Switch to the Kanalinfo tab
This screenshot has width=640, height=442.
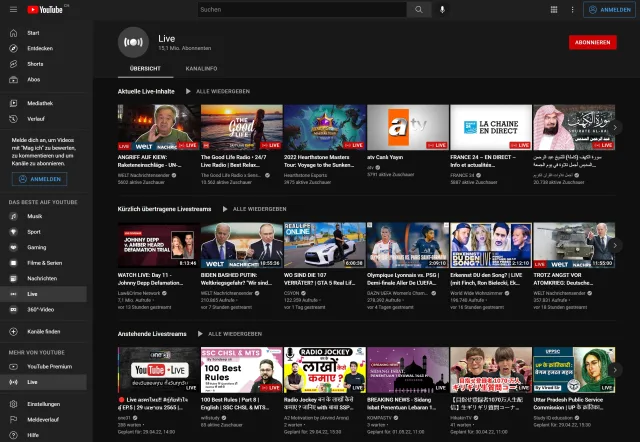tap(203, 69)
